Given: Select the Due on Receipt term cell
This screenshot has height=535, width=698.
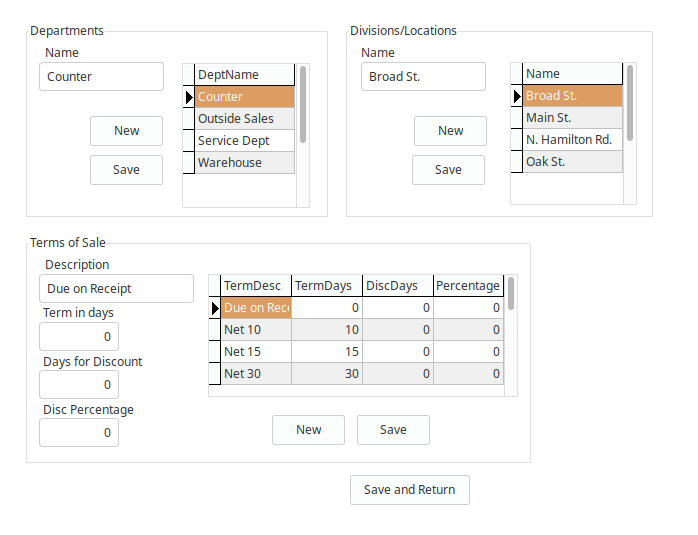Looking at the screenshot, I should click(256, 308).
